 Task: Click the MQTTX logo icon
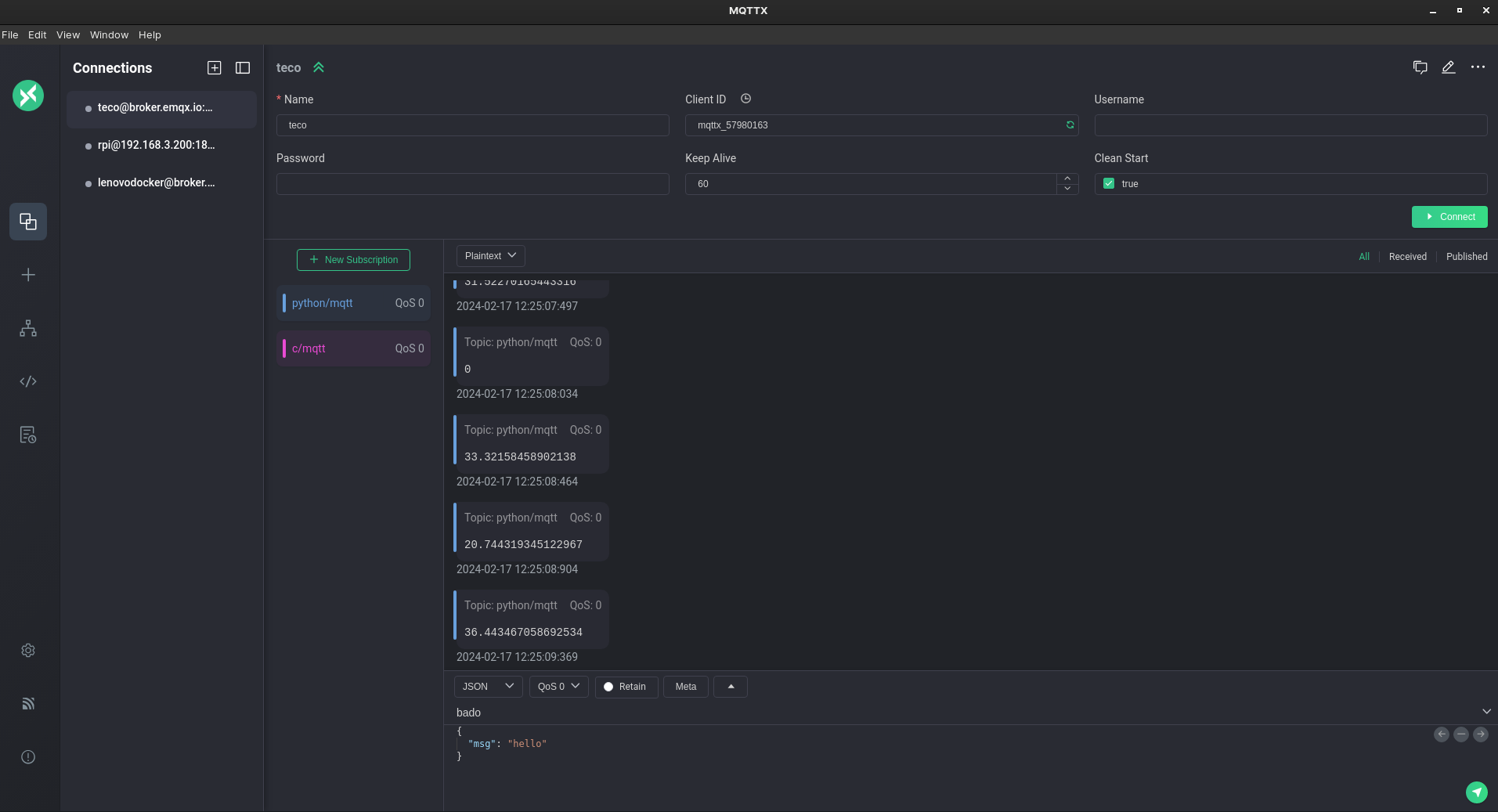point(28,96)
